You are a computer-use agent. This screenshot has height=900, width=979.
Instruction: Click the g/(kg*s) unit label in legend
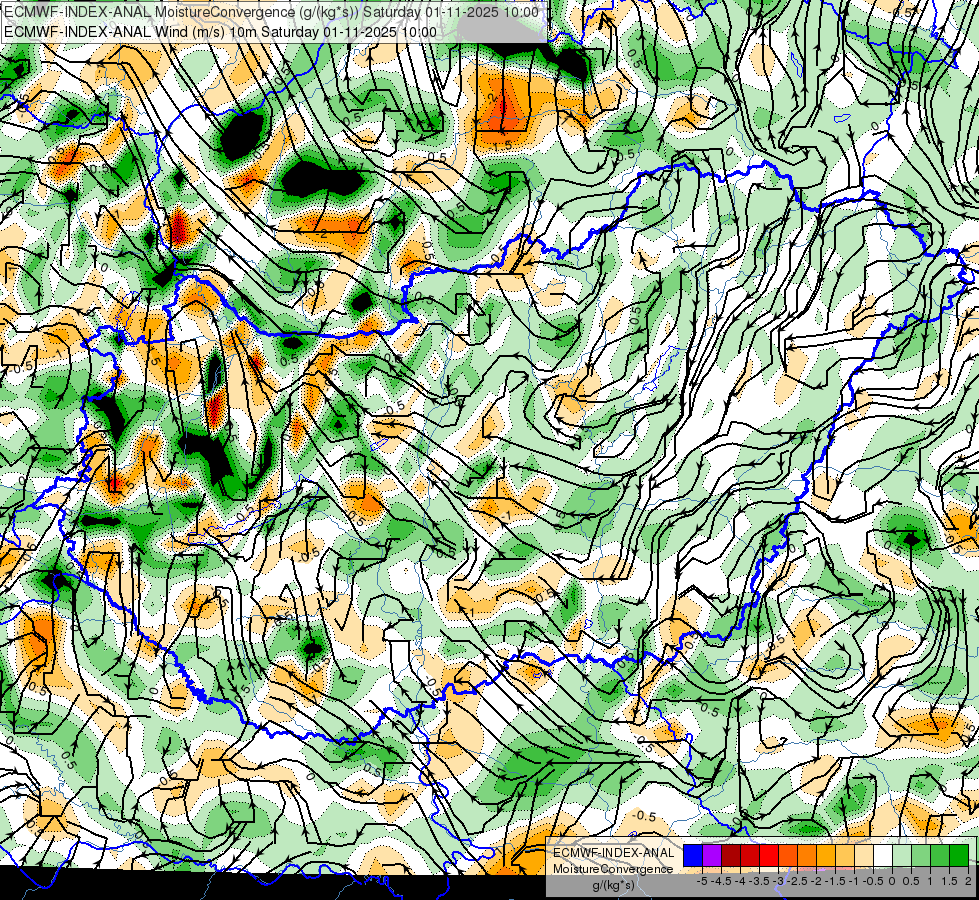[x=614, y=885]
